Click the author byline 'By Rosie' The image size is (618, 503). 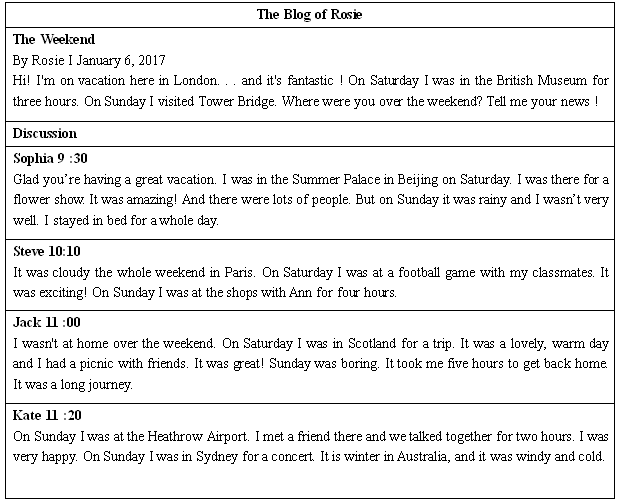coord(36,58)
